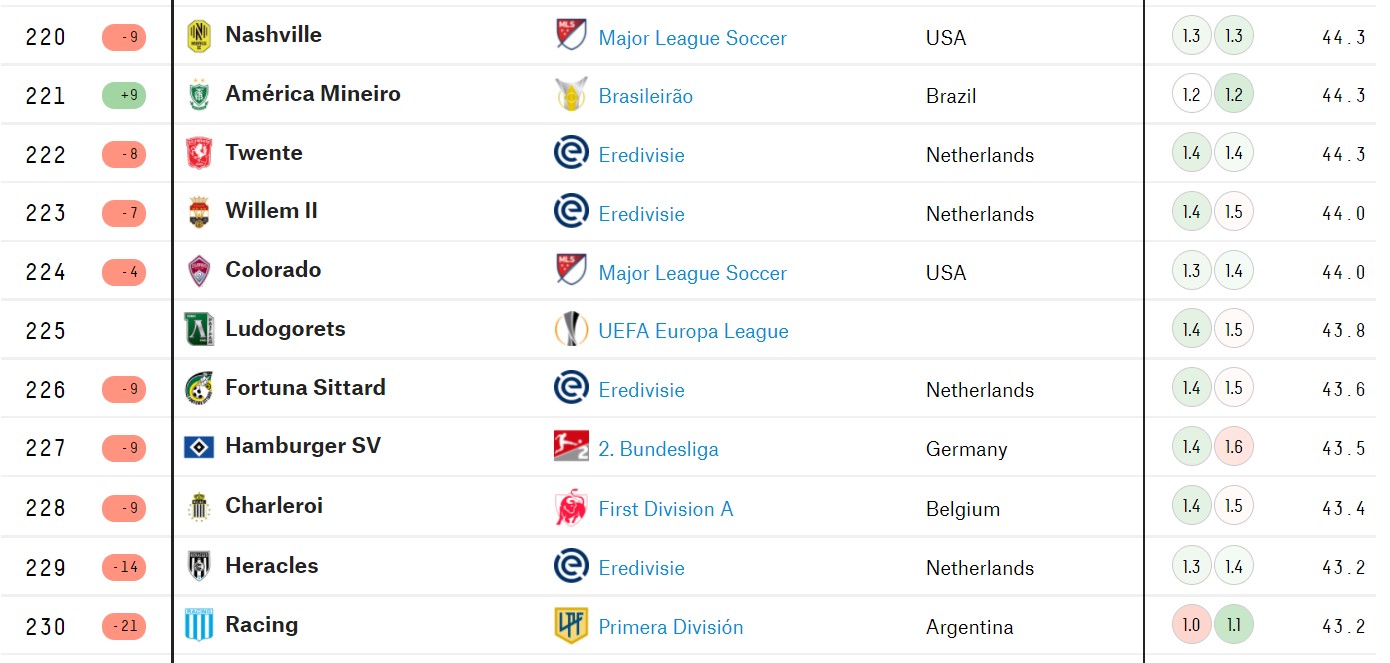Click the UEFA Europa League logo icon
The width and height of the screenshot is (1390, 663).
point(571,330)
